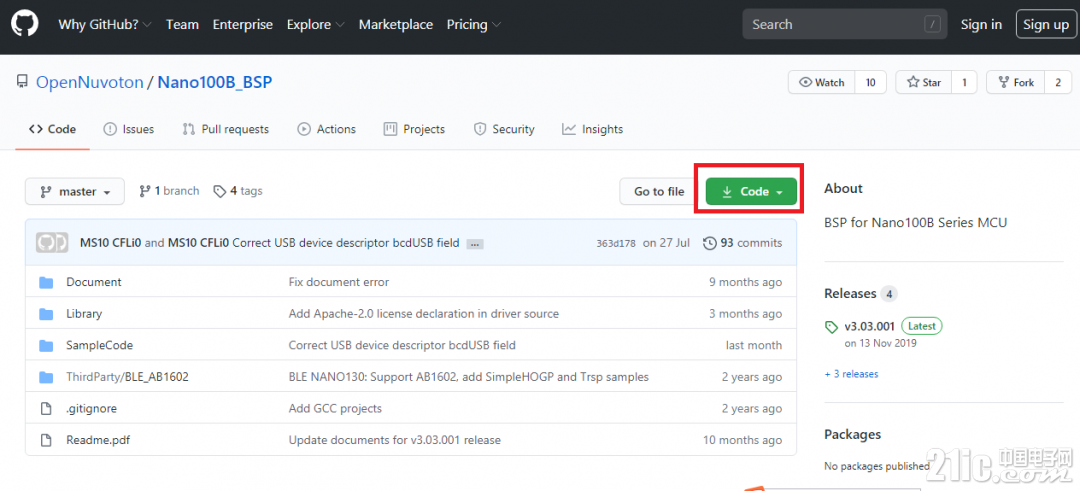Switch to the Pull requests tab
1080x491 pixels.
[226, 129]
